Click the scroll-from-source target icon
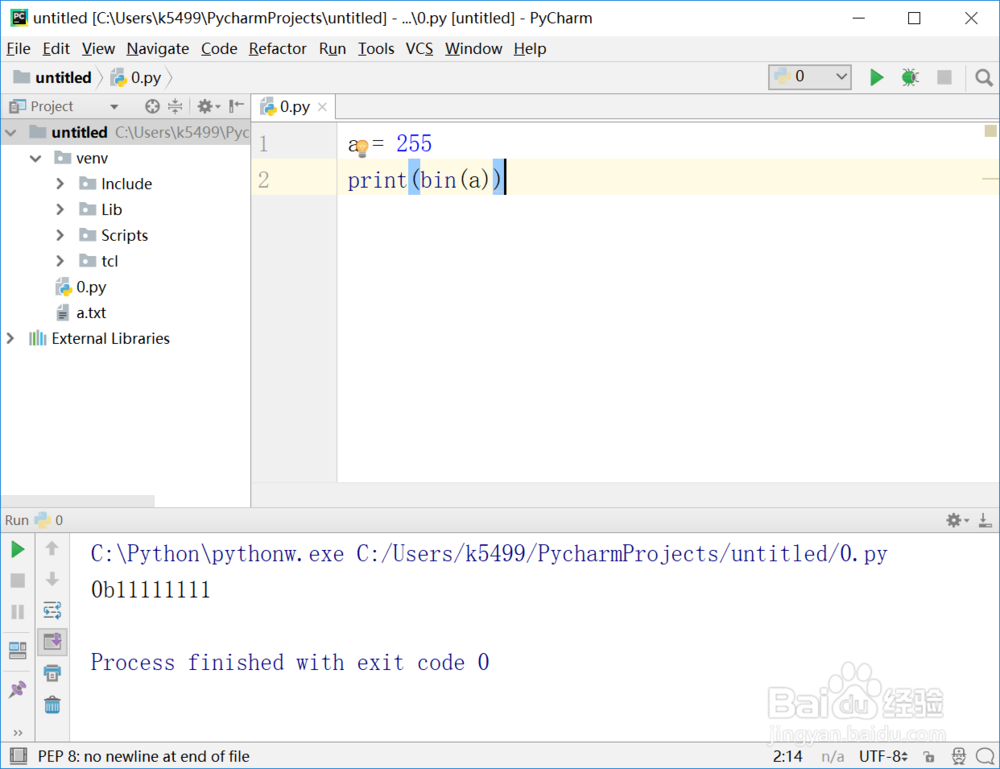 pos(152,106)
